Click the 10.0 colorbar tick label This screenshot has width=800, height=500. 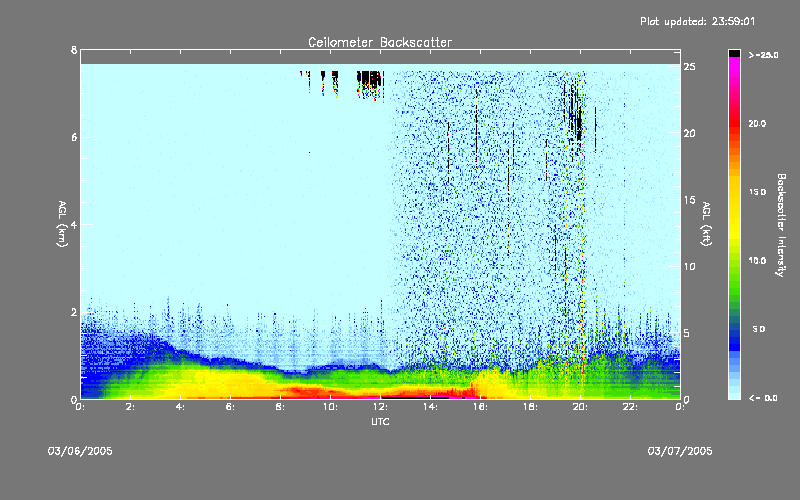pyautogui.click(x=757, y=261)
